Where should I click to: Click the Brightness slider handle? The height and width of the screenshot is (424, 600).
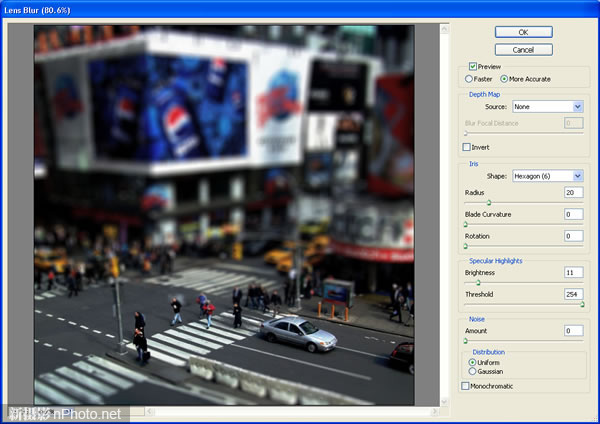coord(478,283)
